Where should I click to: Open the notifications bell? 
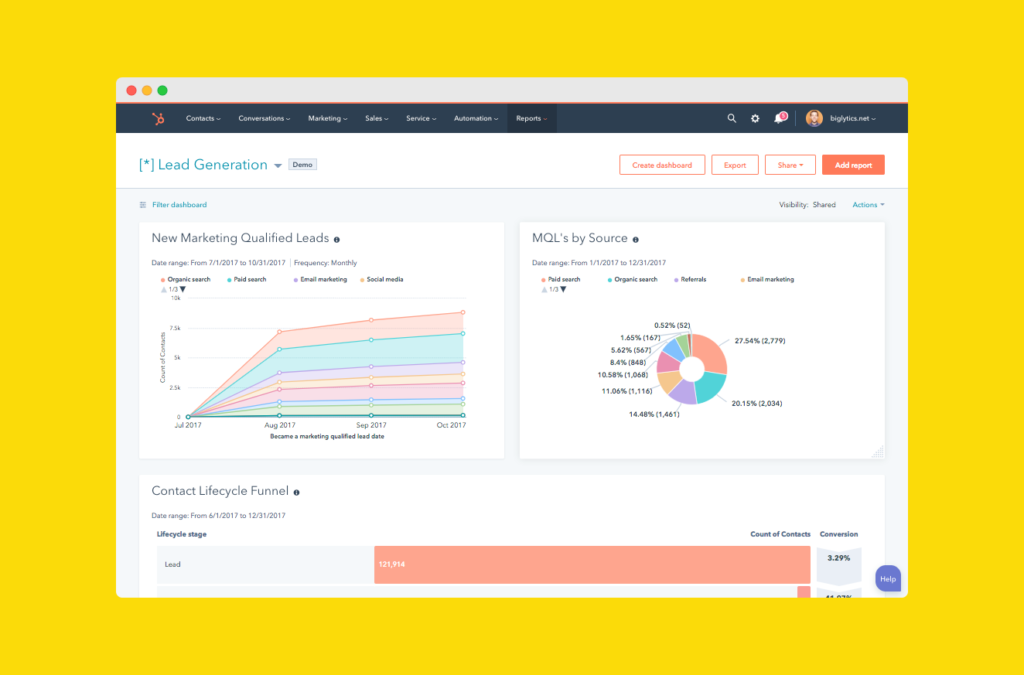[779, 118]
